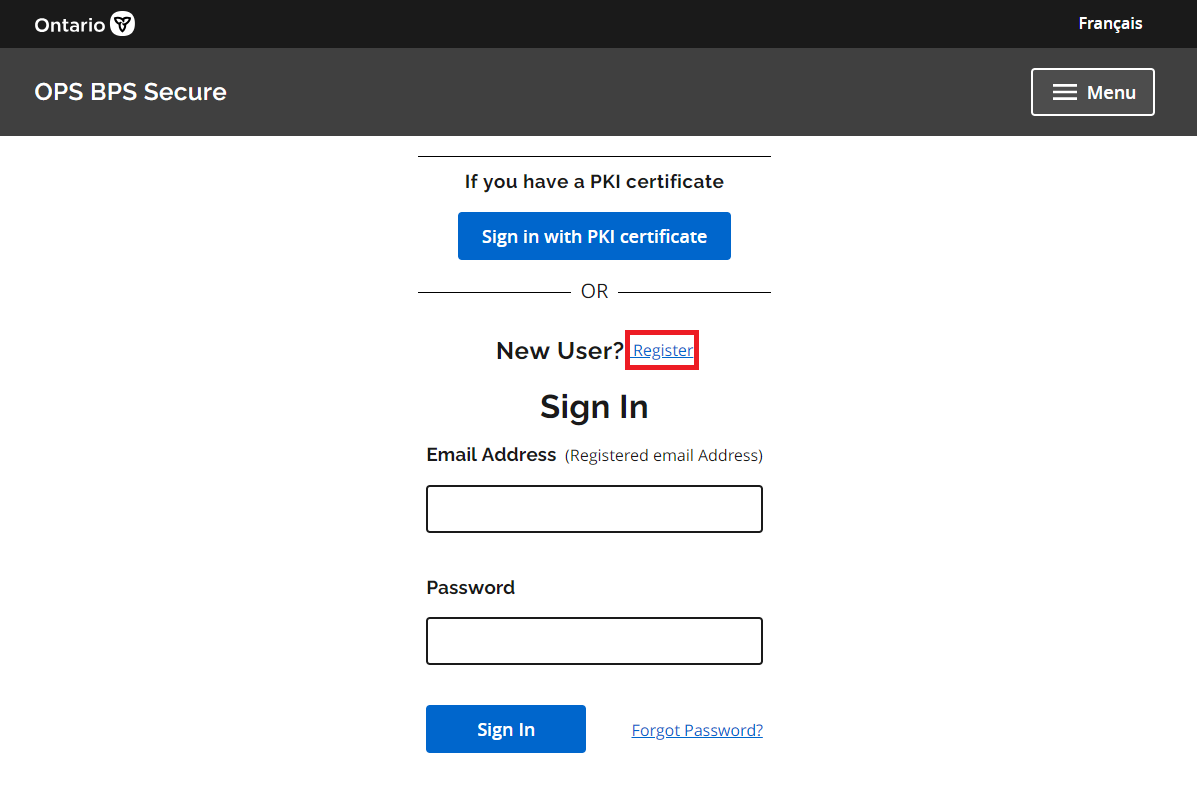The image size is (1197, 808).
Task: Sign in with PKI certificate
Action: pyautogui.click(x=594, y=236)
